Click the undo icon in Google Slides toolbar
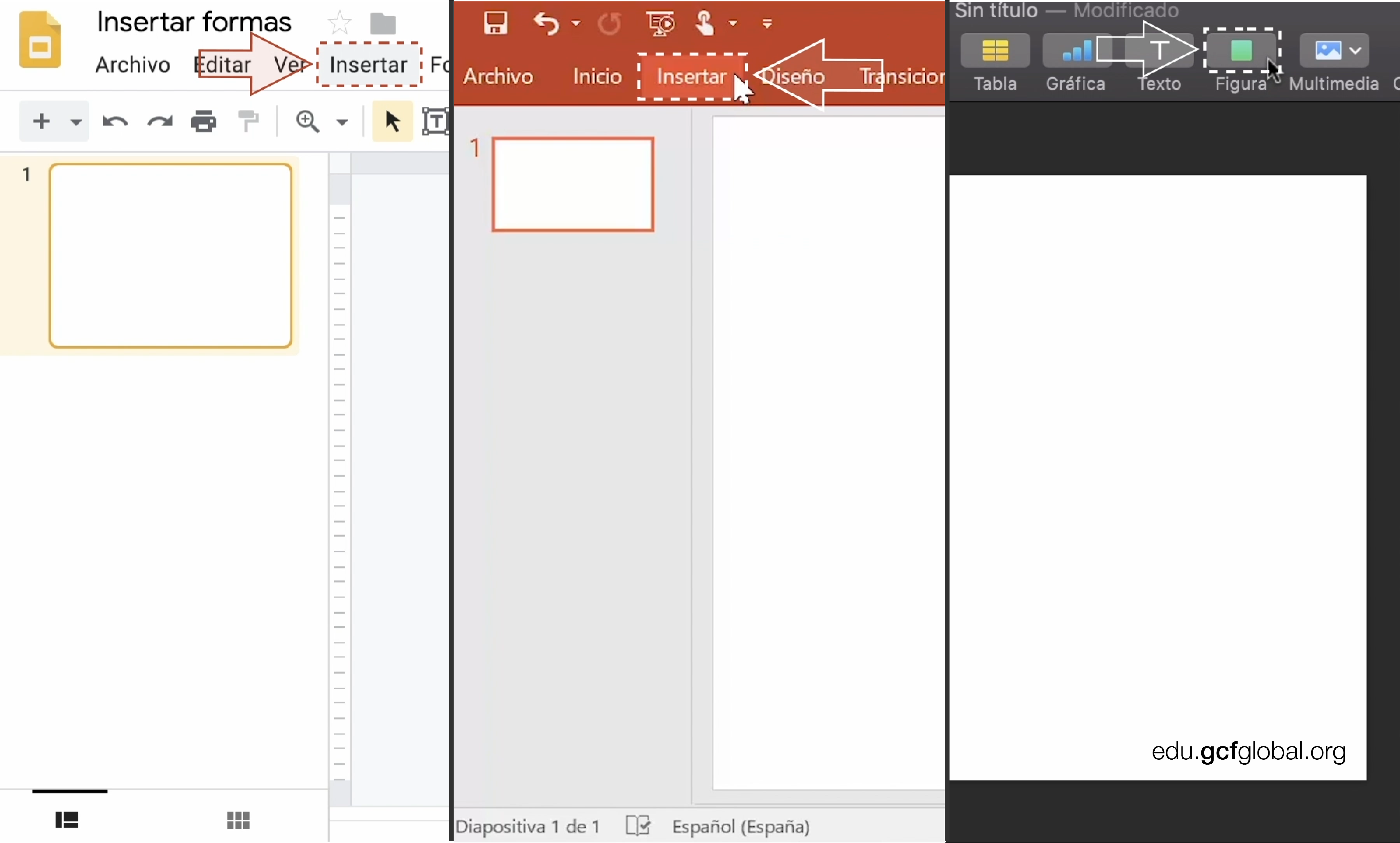The height and width of the screenshot is (843, 1400). 115,121
